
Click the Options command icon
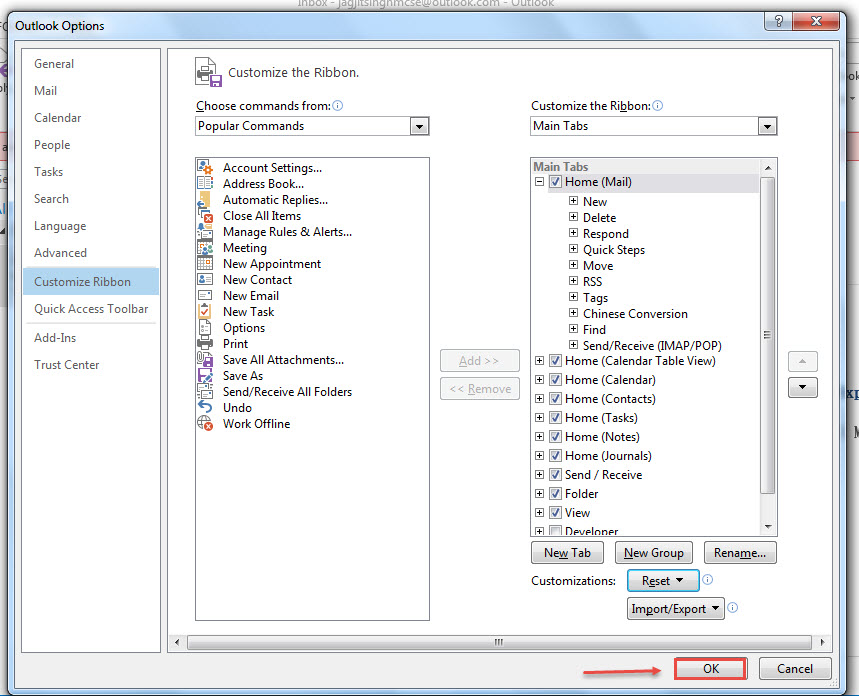(x=205, y=328)
